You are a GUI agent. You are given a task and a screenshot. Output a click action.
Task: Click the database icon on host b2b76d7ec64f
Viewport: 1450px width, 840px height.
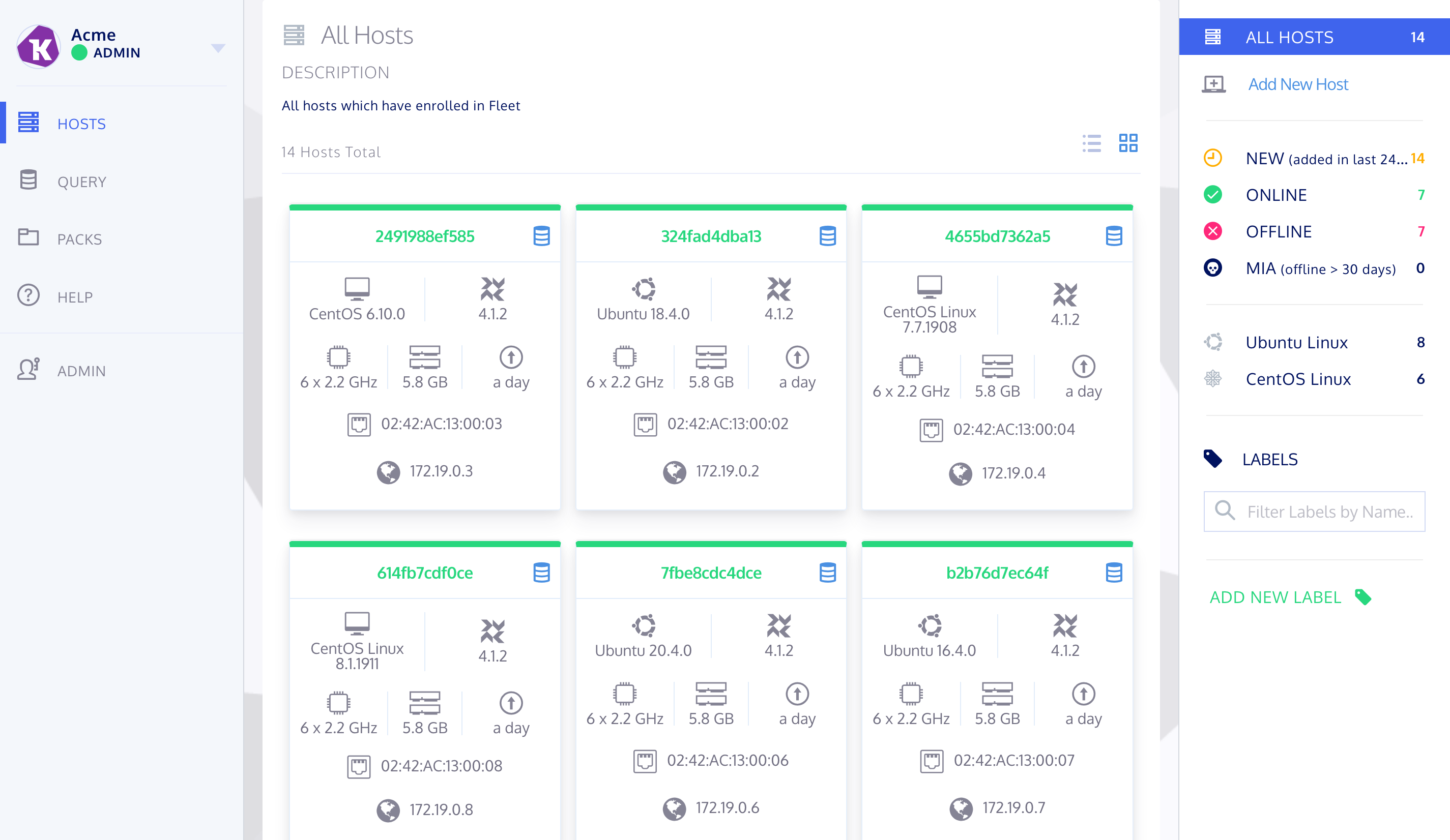[x=1113, y=573]
